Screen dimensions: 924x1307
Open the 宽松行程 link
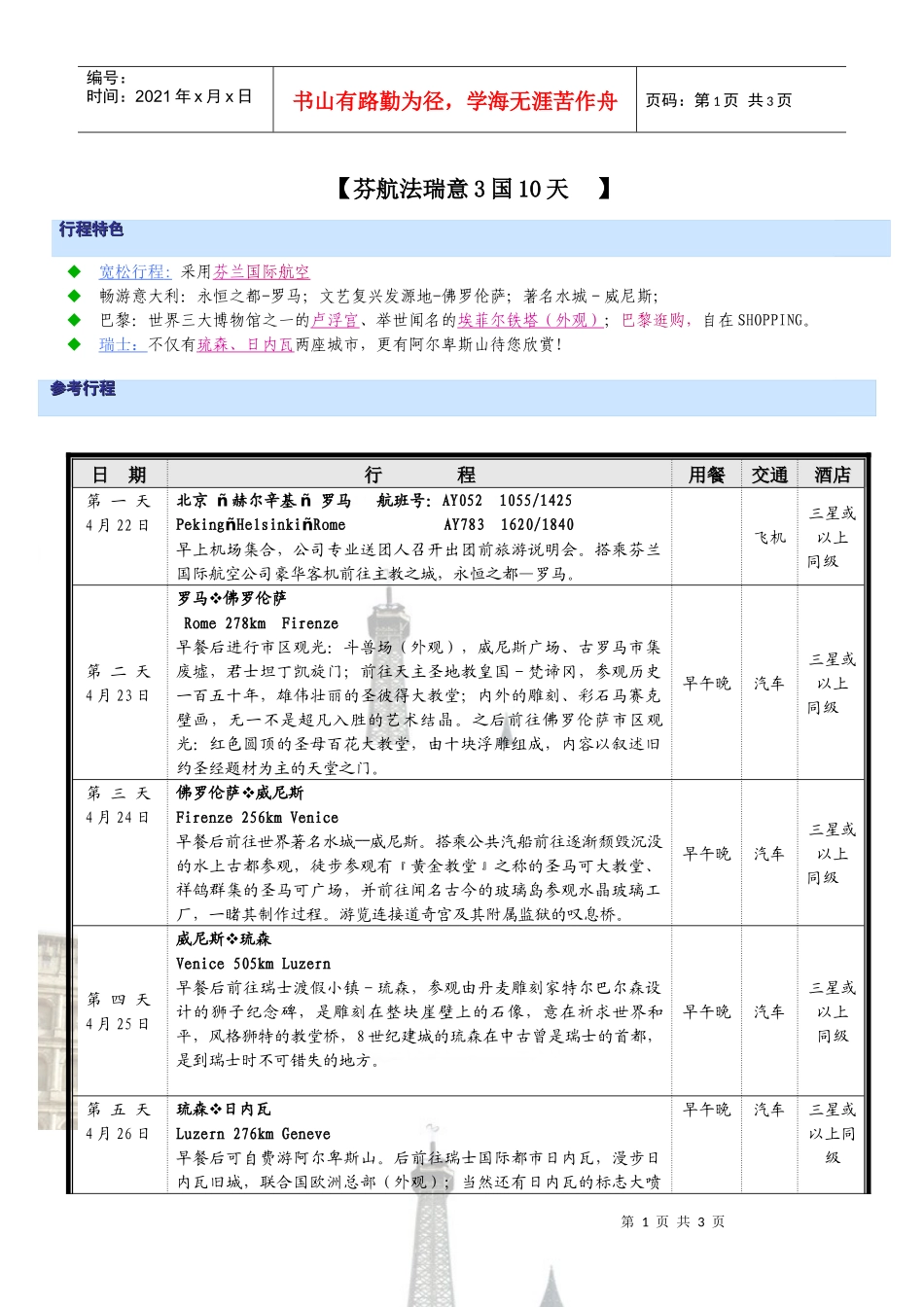pos(134,272)
